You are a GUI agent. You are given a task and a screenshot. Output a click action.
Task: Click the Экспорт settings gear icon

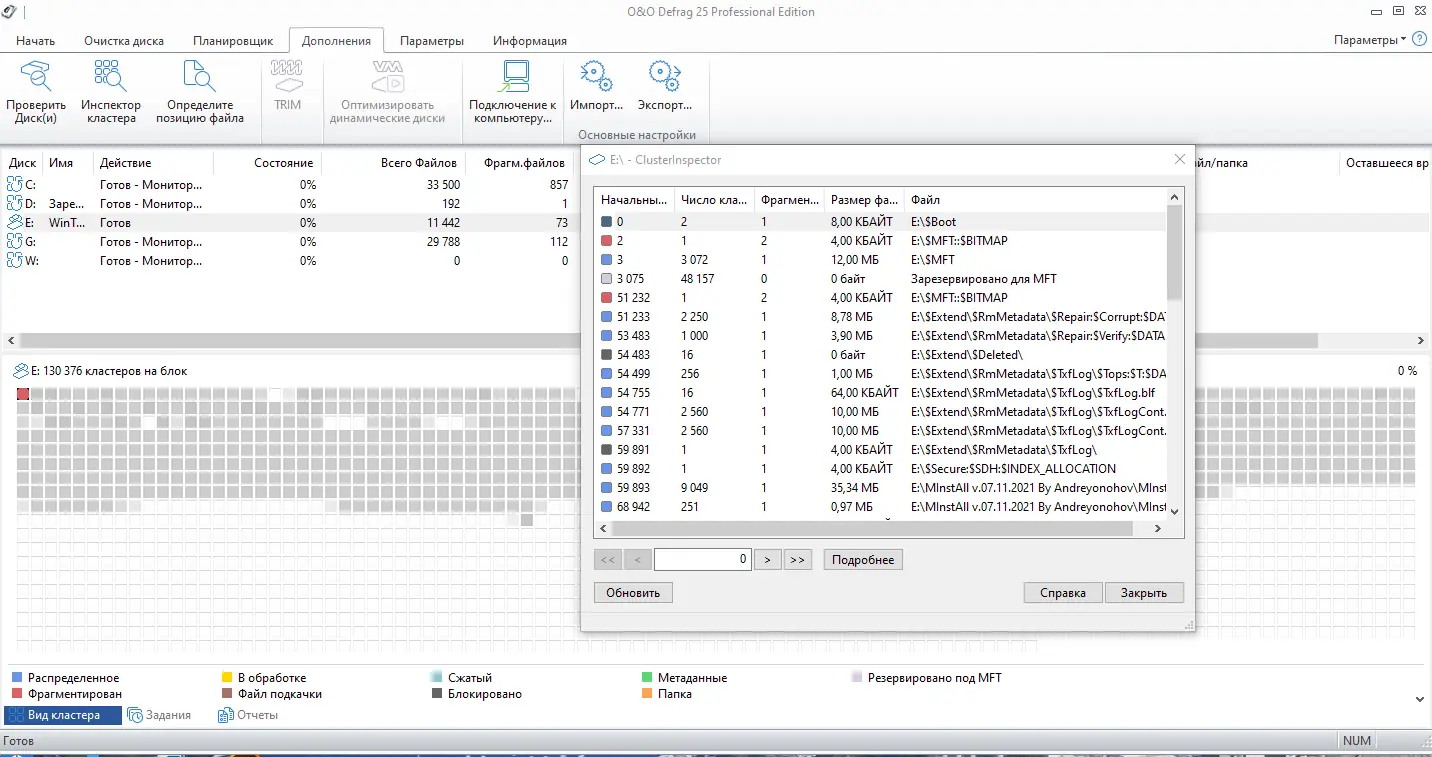point(665,77)
